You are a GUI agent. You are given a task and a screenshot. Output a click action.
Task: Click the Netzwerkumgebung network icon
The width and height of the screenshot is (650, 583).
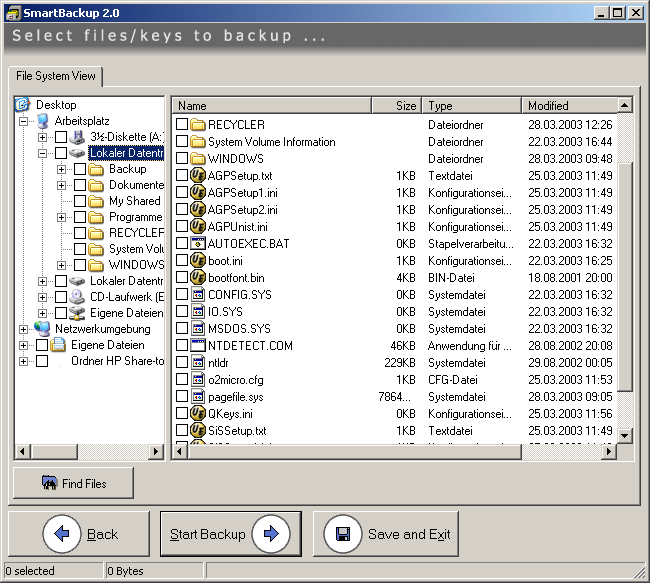[42, 329]
